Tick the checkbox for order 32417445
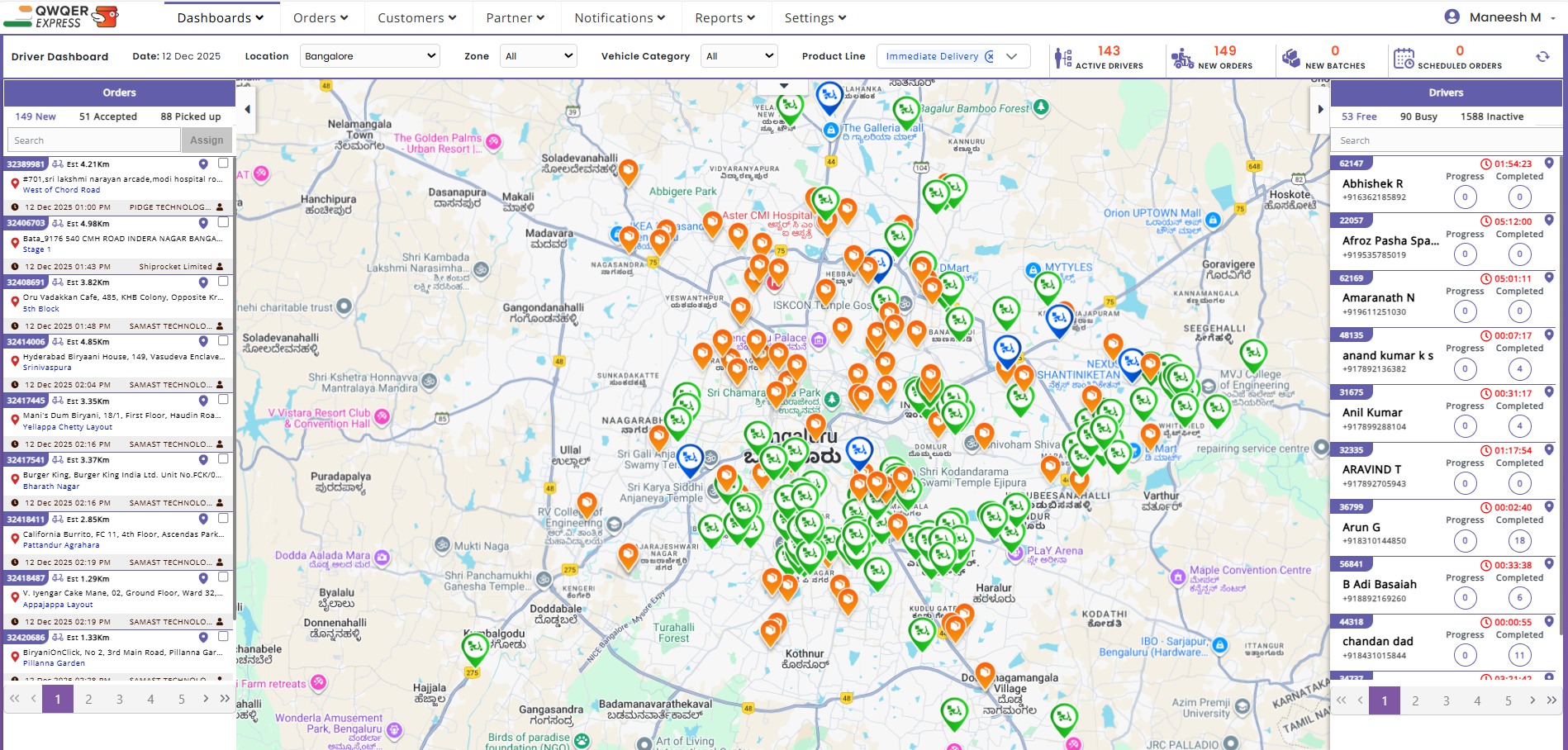This screenshot has width=1568, height=750. pyautogui.click(x=223, y=400)
